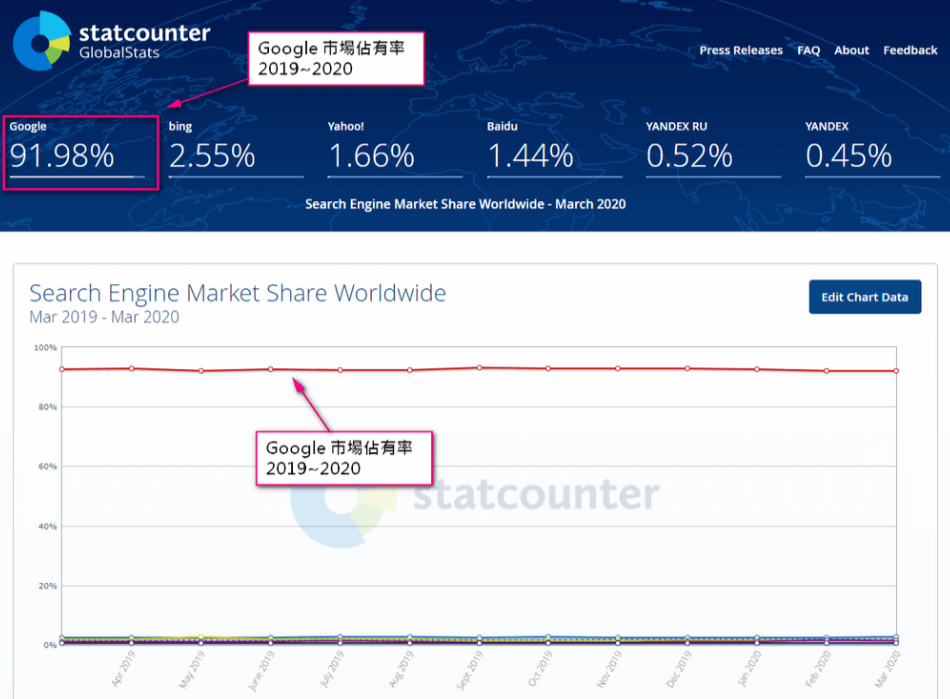Click the Mar 2019 - Mar 2020 date range
Image resolution: width=950 pixels, height=699 pixels.
104,317
